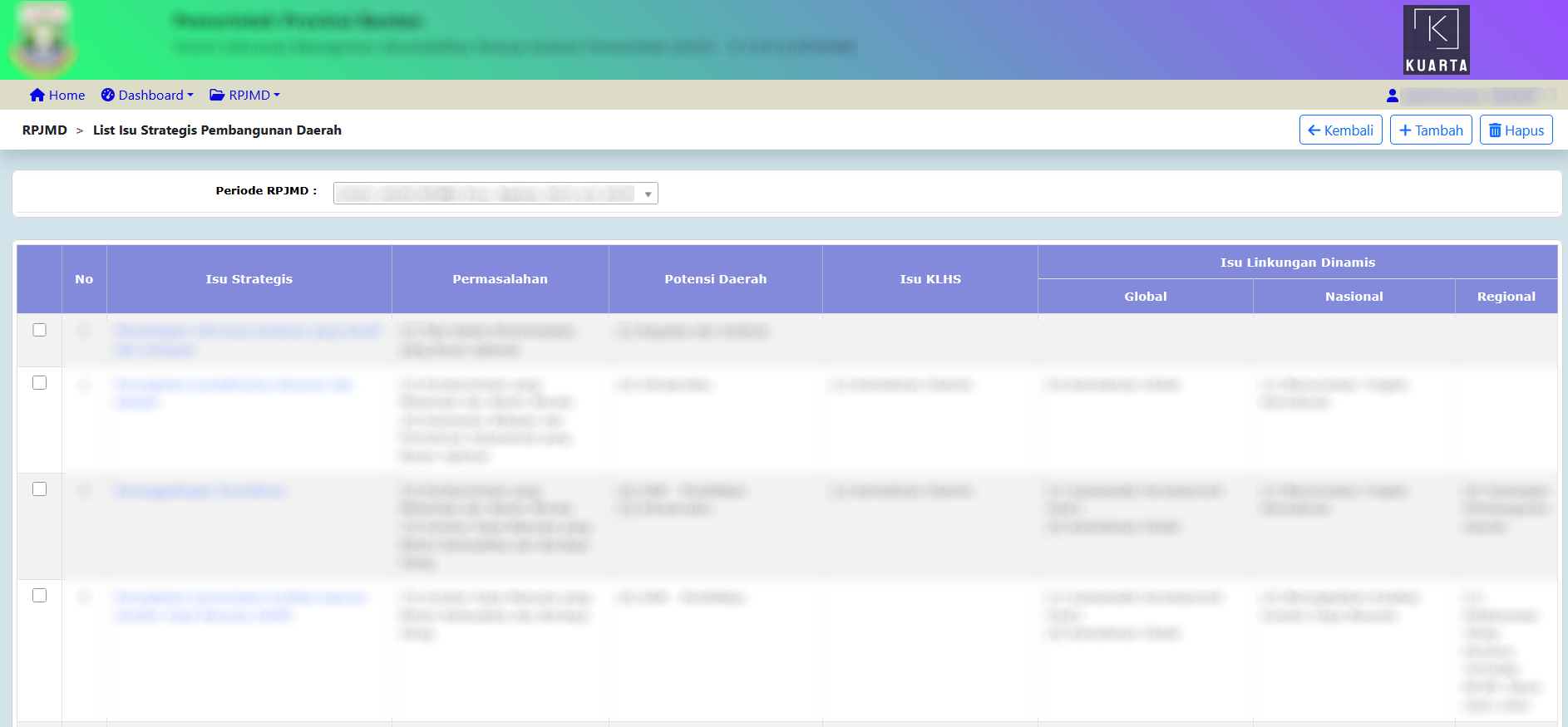Select the second row checkbox
The width and height of the screenshot is (1568, 727).
pos(39,383)
